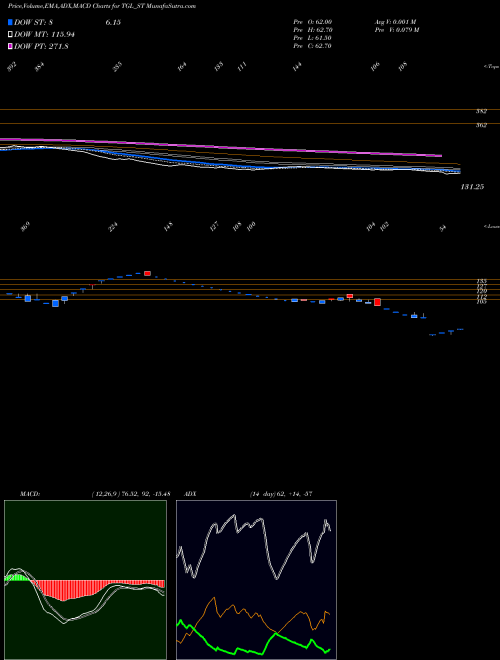
Task: Click the 'Avg V: 0.001 M' volume text
Action: [395, 21]
